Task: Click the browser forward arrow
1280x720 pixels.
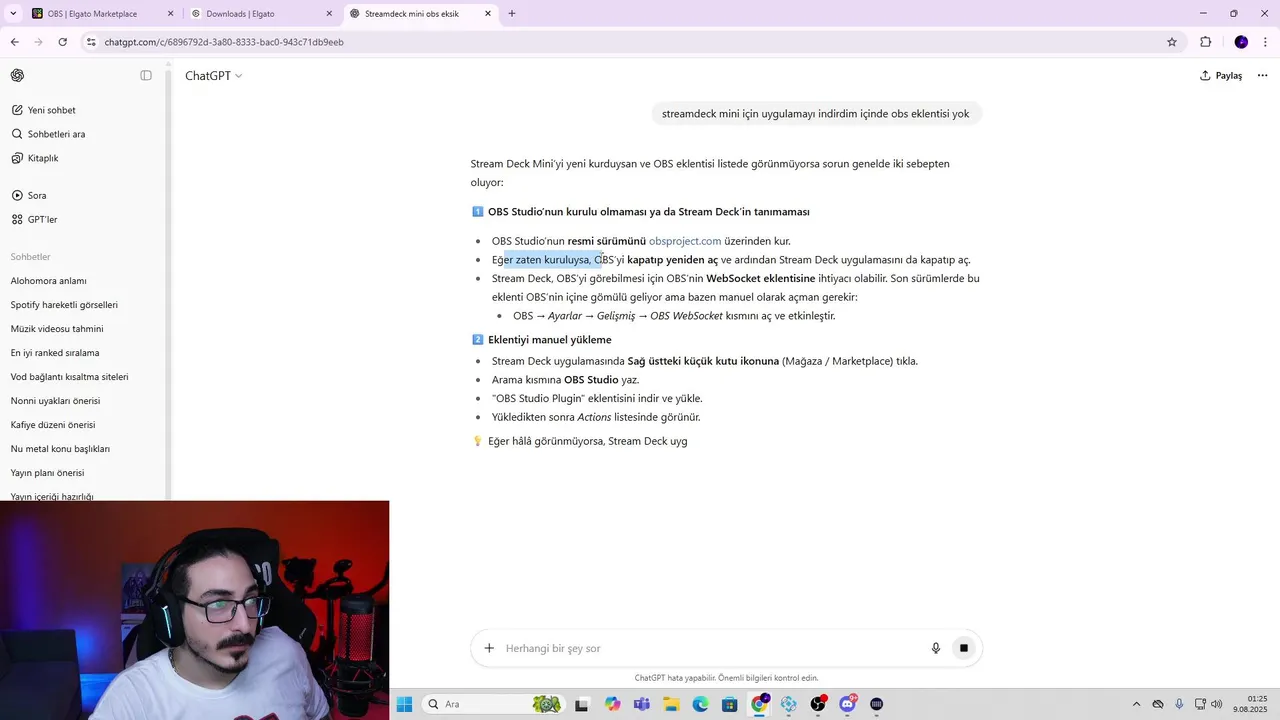Action: pos(38,42)
